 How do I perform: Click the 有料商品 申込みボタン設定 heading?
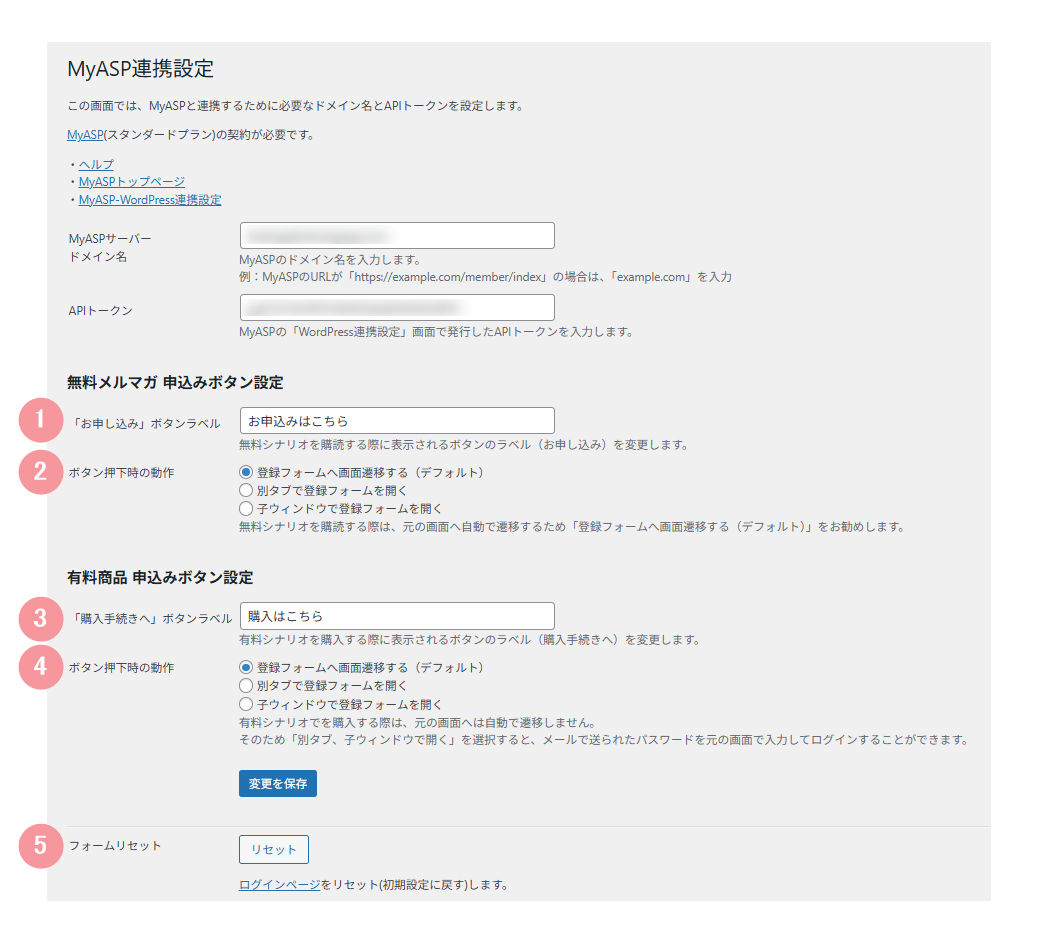(160, 578)
